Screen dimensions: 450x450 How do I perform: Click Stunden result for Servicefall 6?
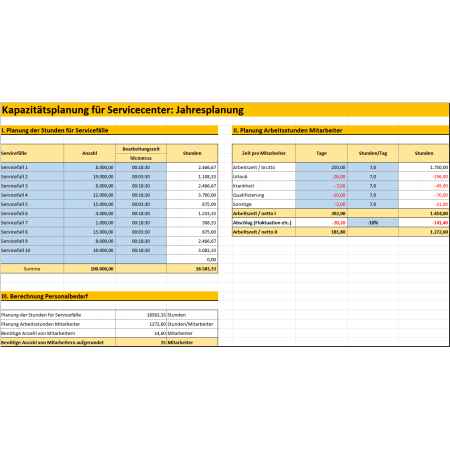click(192, 213)
